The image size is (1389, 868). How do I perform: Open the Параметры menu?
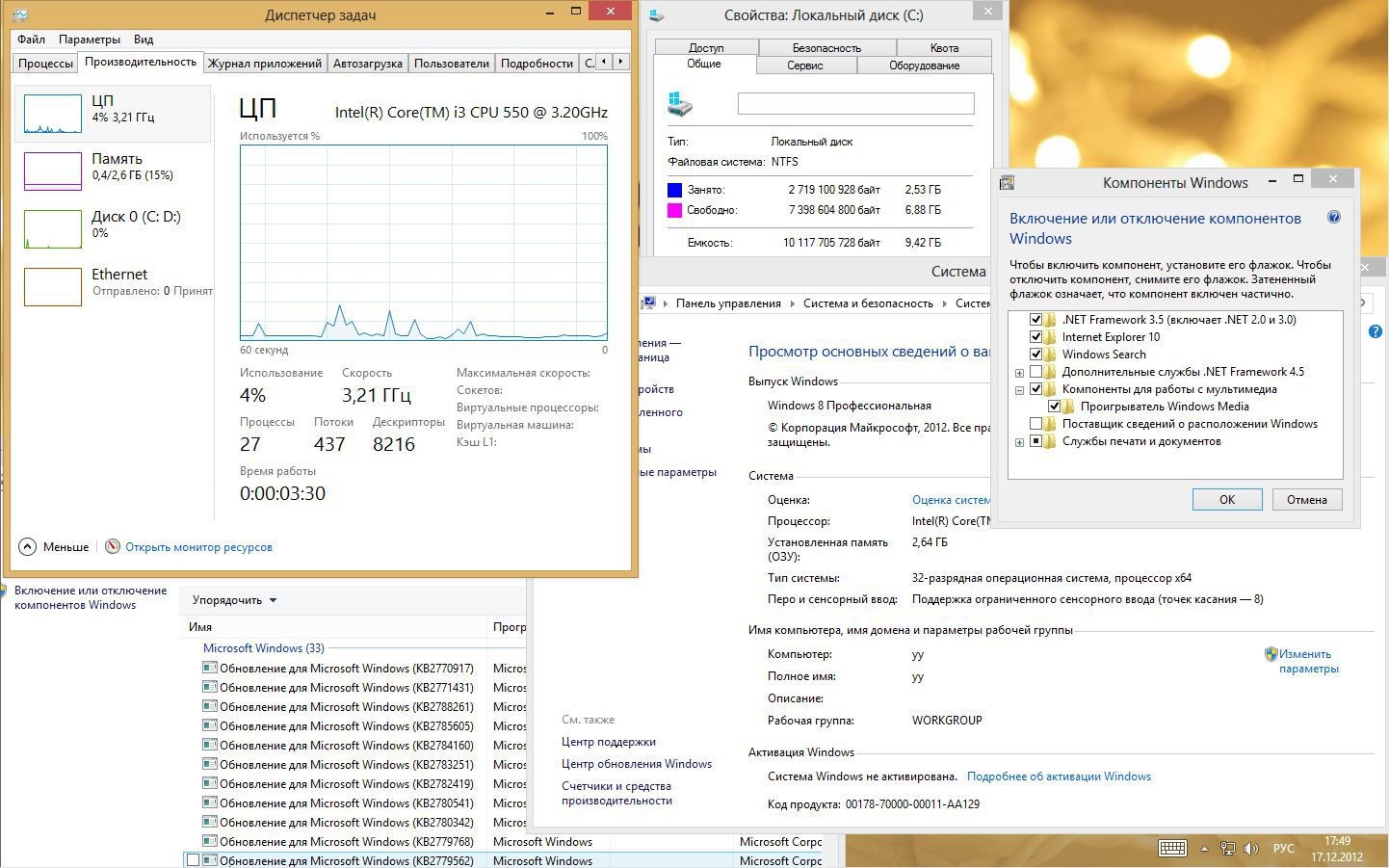click(x=89, y=39)
